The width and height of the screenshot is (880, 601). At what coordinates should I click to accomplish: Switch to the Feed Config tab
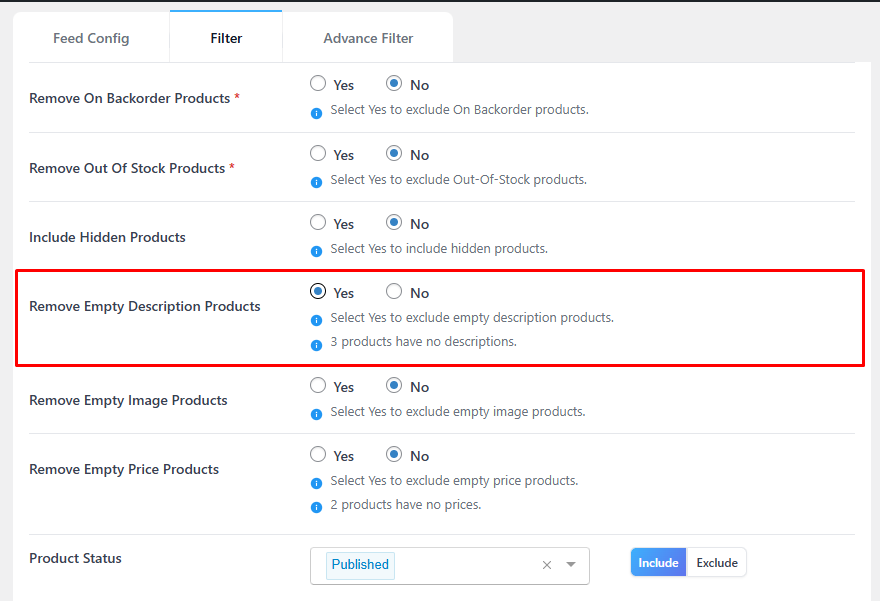click(x=91, y=37)
